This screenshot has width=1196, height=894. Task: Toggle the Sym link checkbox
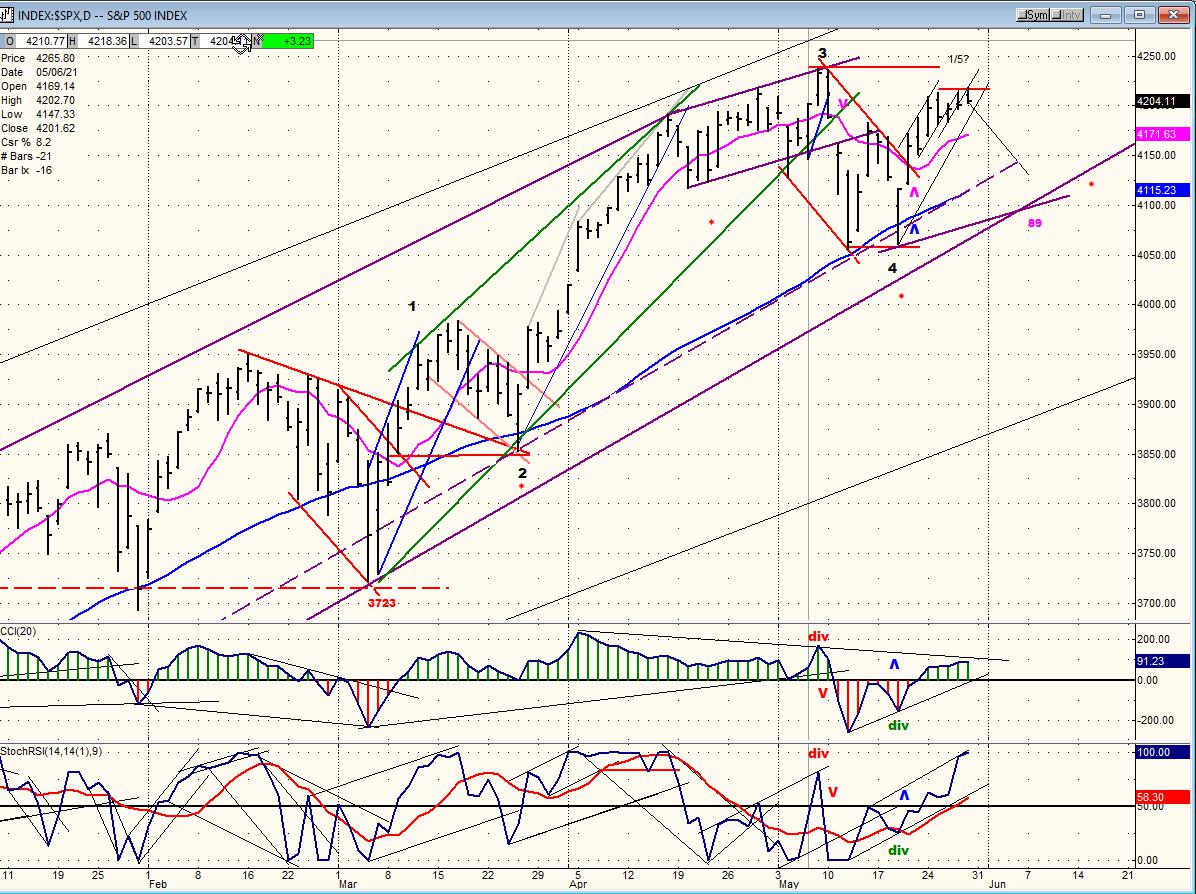pos(1034,14)
